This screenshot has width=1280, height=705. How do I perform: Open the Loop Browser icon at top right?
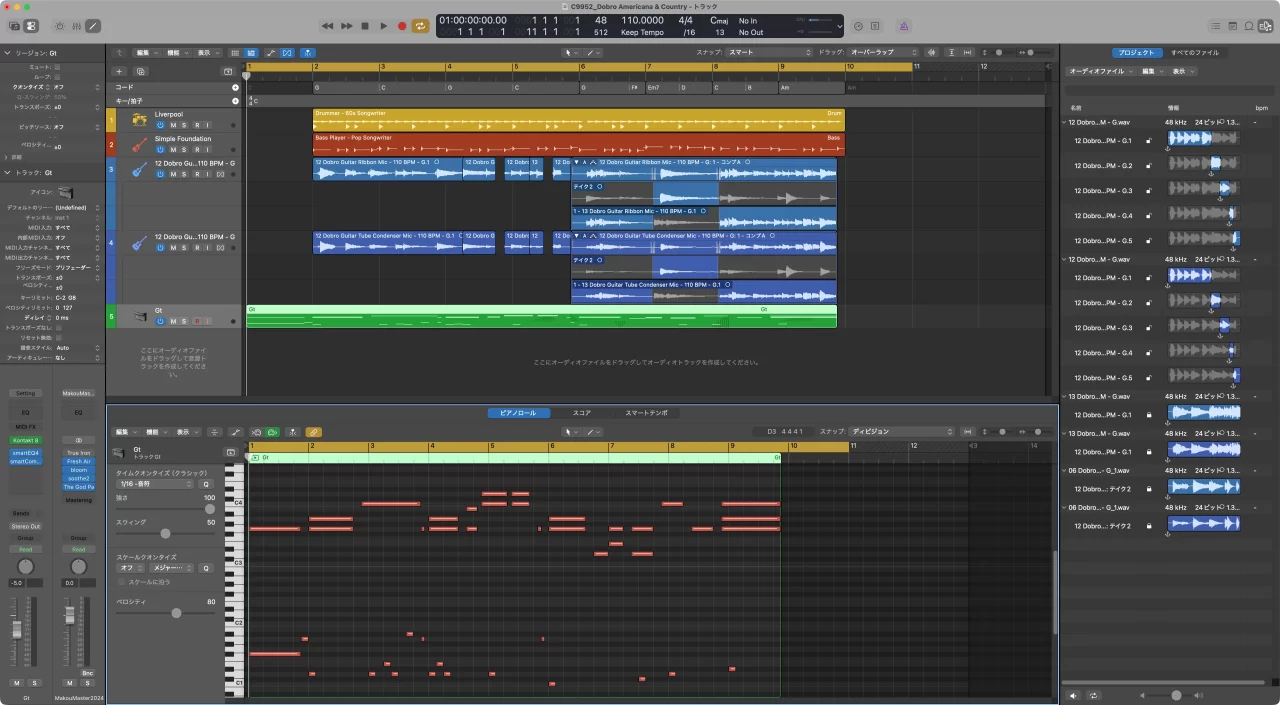(1249, 26)
